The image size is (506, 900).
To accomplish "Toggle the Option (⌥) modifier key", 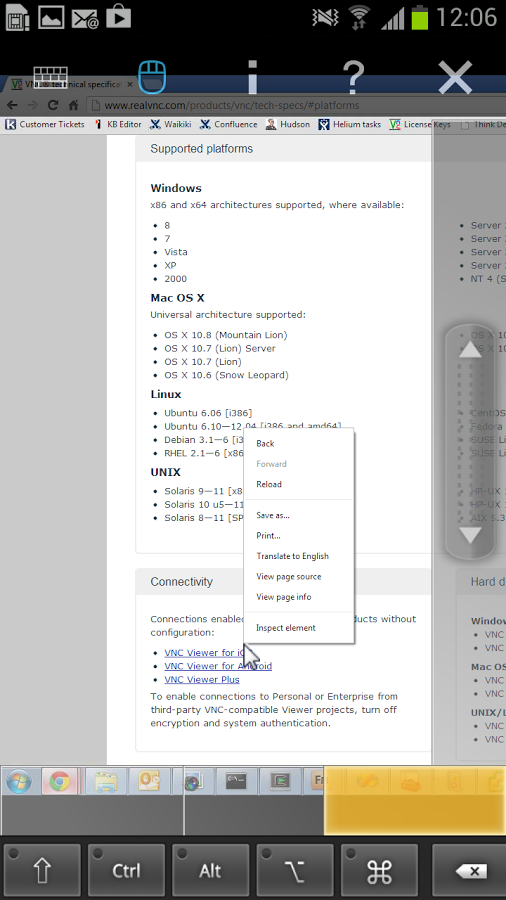I will (x=295, y=871).
